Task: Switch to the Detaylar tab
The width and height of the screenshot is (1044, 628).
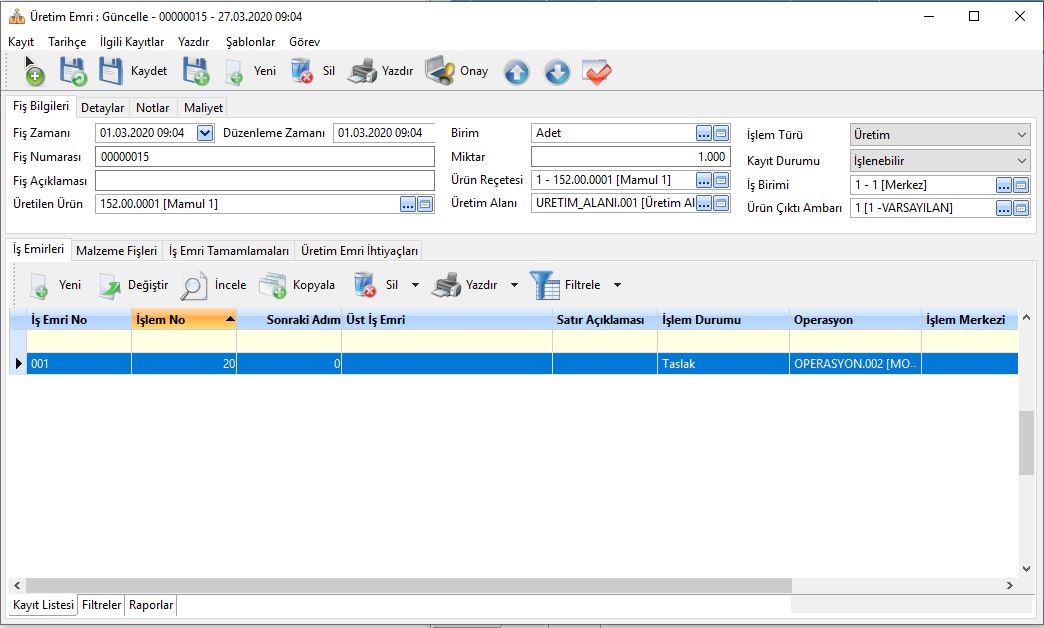Action: tap(103, 108)
